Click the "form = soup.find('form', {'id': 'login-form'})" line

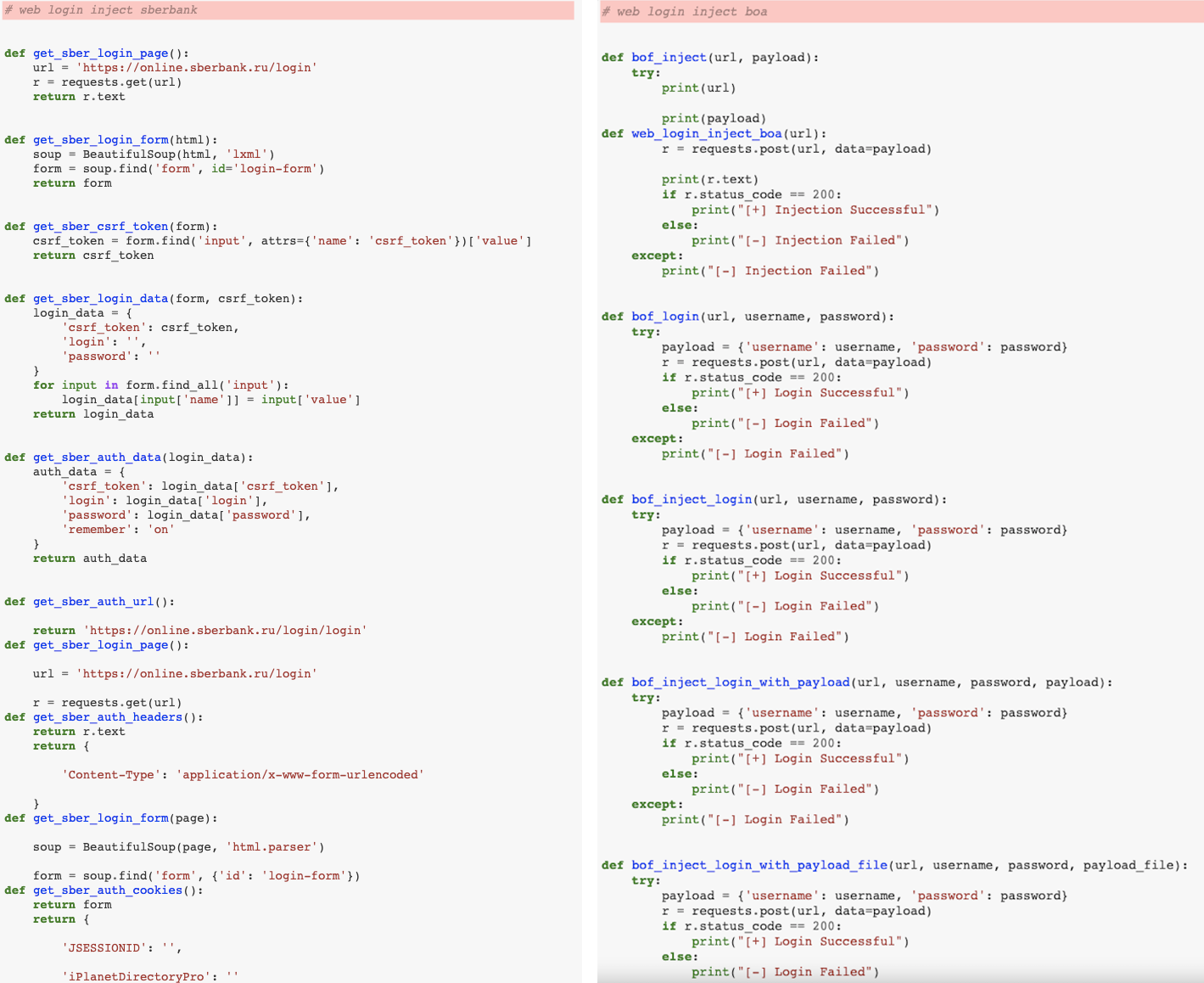tap(197, 875)
